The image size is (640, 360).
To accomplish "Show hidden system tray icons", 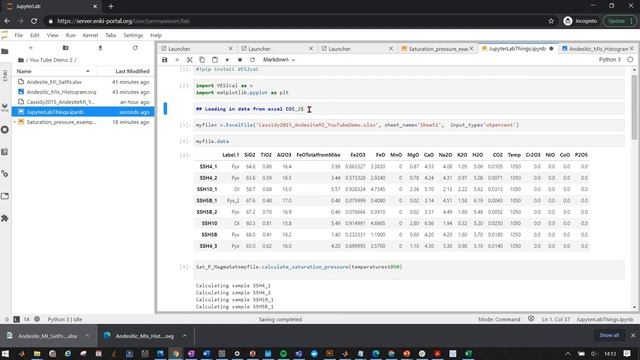I will click(568, 353).
